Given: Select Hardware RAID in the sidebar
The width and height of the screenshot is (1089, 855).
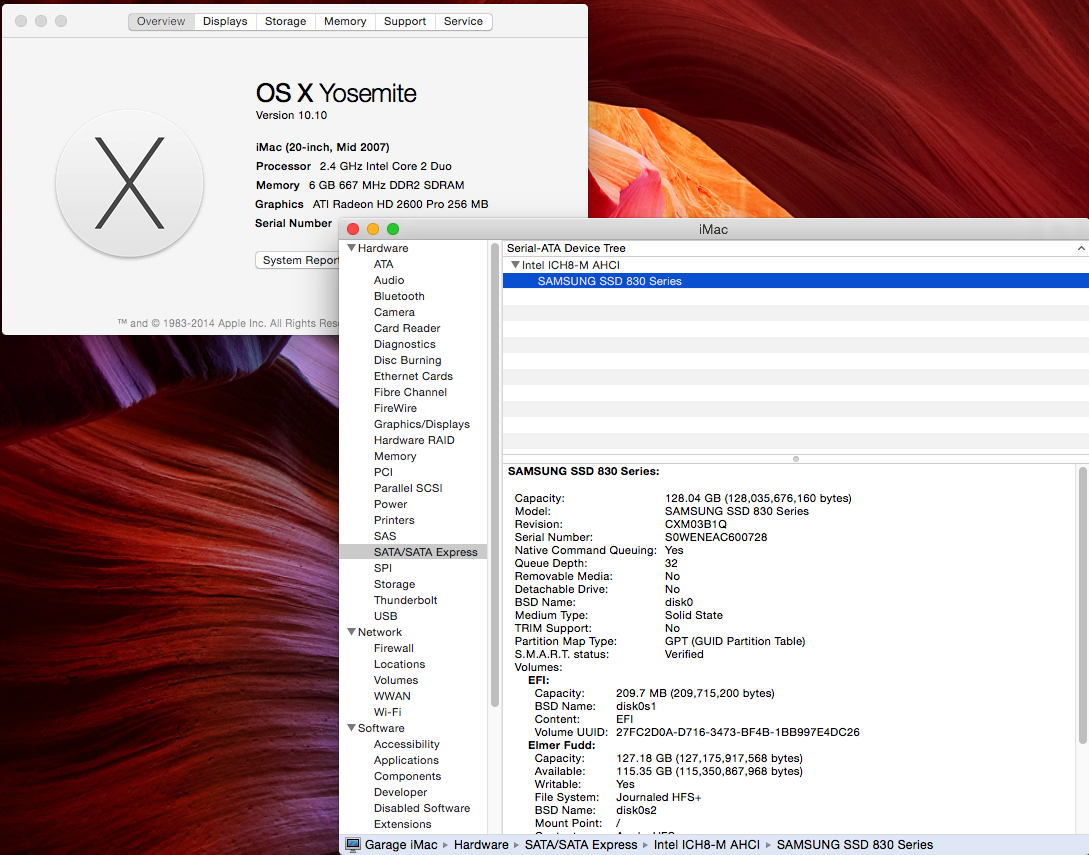Looking at the screenshot, I should (x=414, y=440).
